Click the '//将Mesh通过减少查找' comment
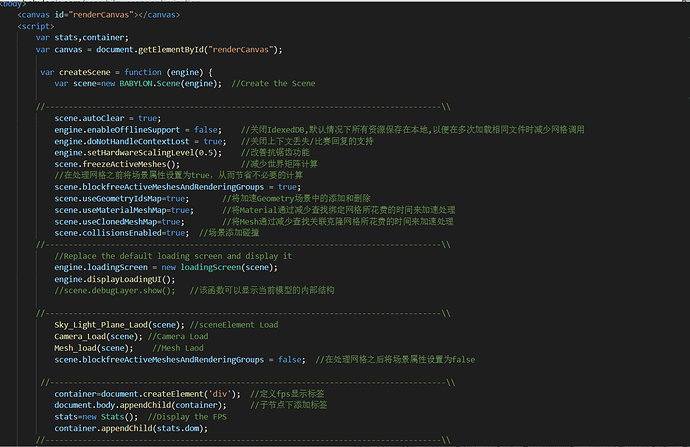Image resolution: width=690 pixels, height=447 pixels. 338,221
